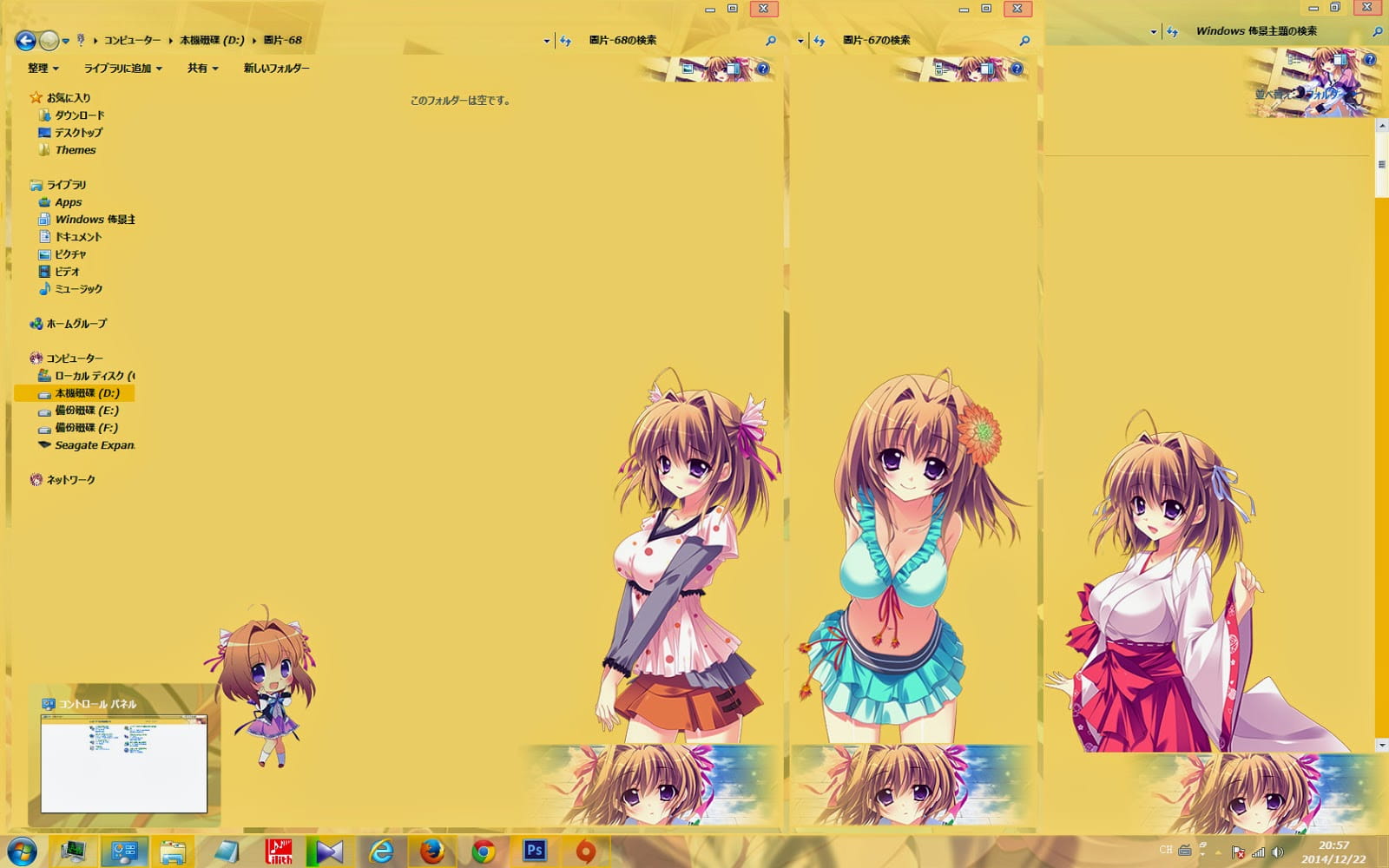Click the speaker icon in the system tray
Screen dimensions: 1389x868
coord(1275,853)
